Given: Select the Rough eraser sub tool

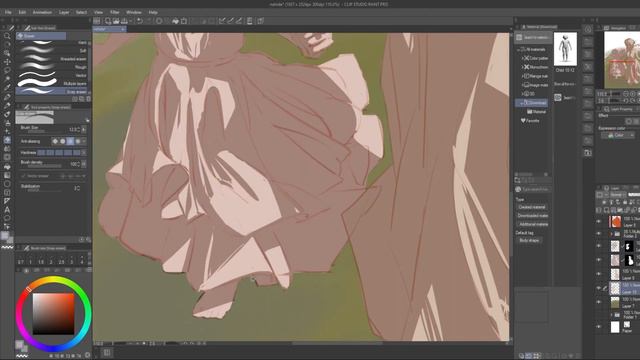Looking at the screenshot, I should click(x=52, y=67).
